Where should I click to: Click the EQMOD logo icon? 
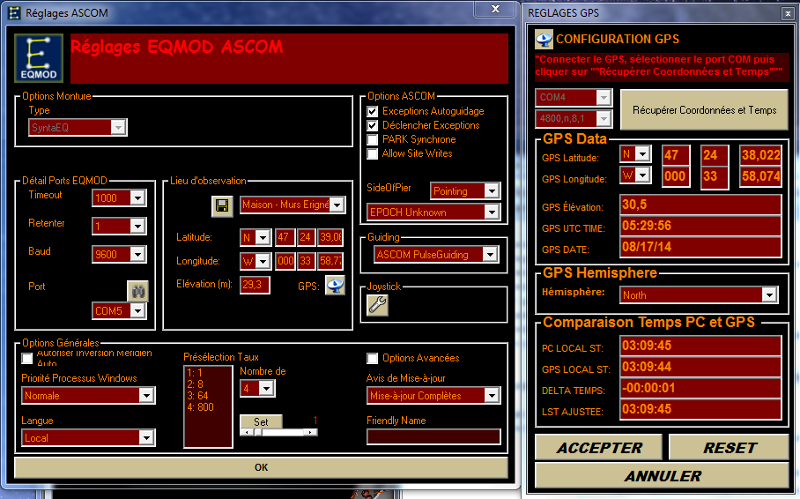[x=39, y=58]
